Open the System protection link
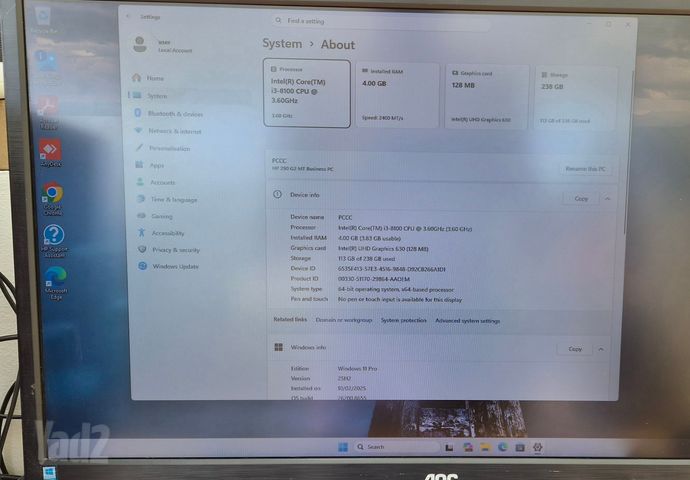690x480 pixels. coord(404,320)
